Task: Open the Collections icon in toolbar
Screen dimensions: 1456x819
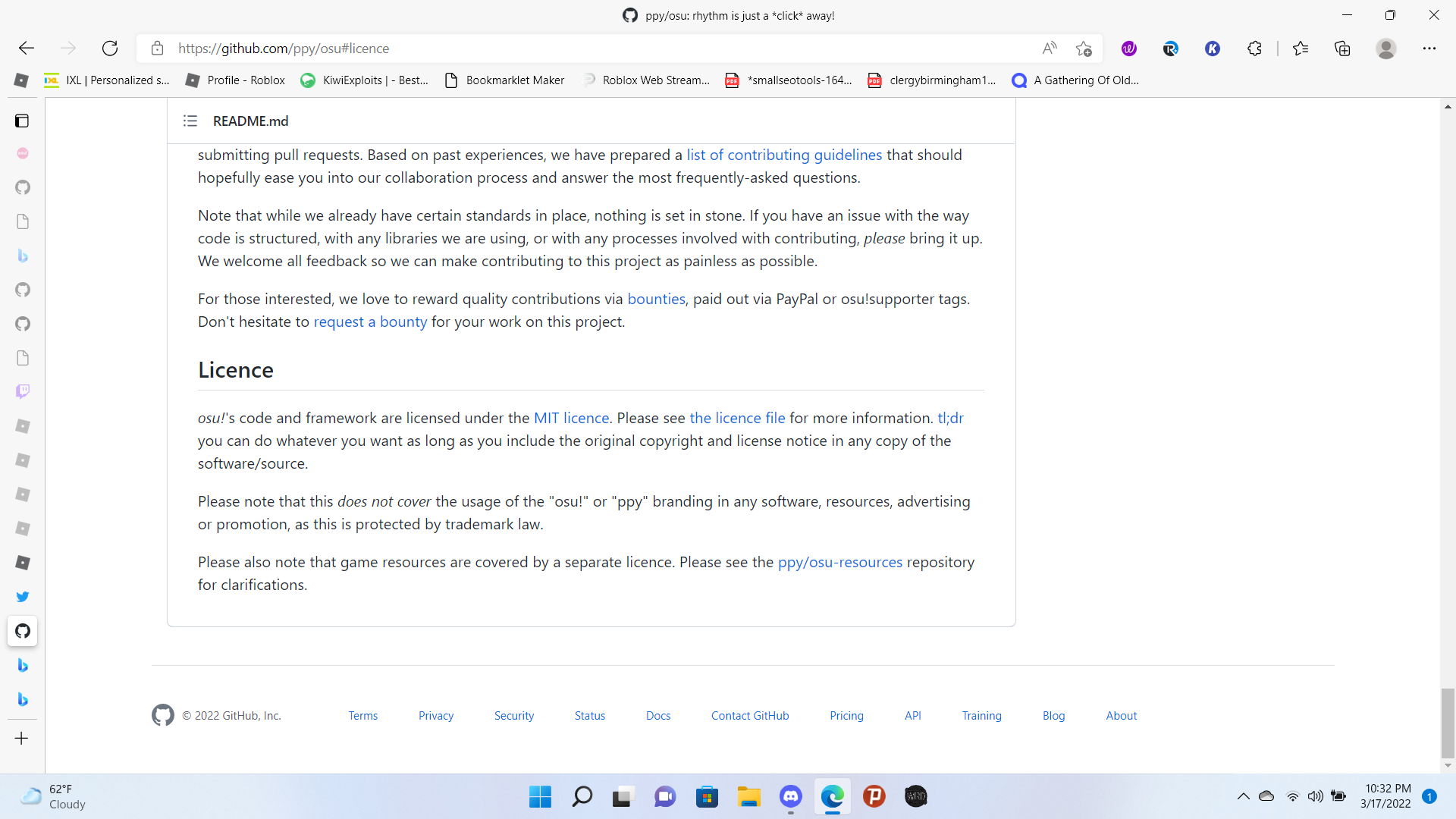Action: click(x=1342, y=49)
